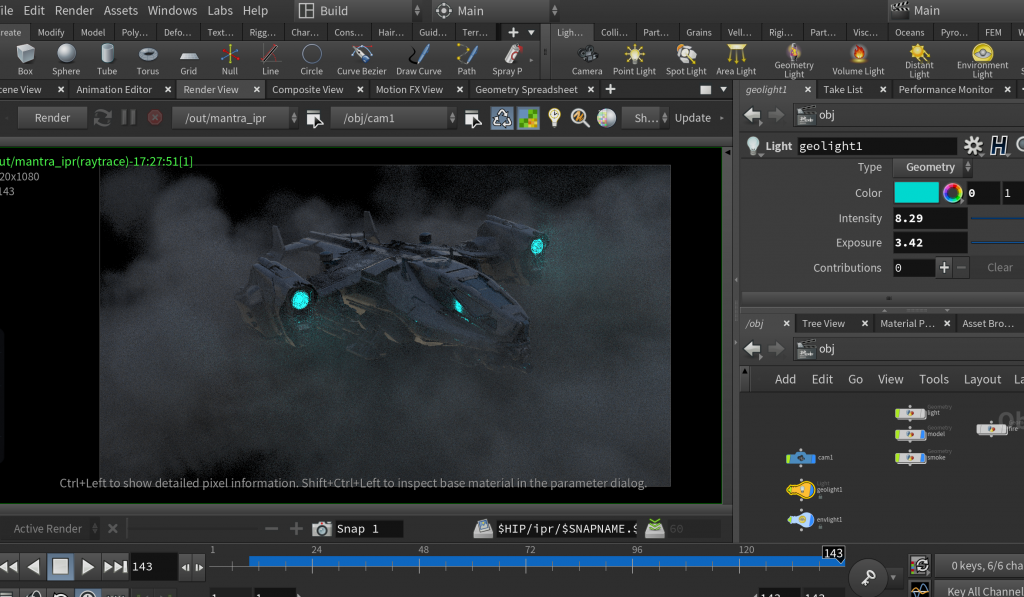Click the Intensity value field 8.29

pos(930,218)
